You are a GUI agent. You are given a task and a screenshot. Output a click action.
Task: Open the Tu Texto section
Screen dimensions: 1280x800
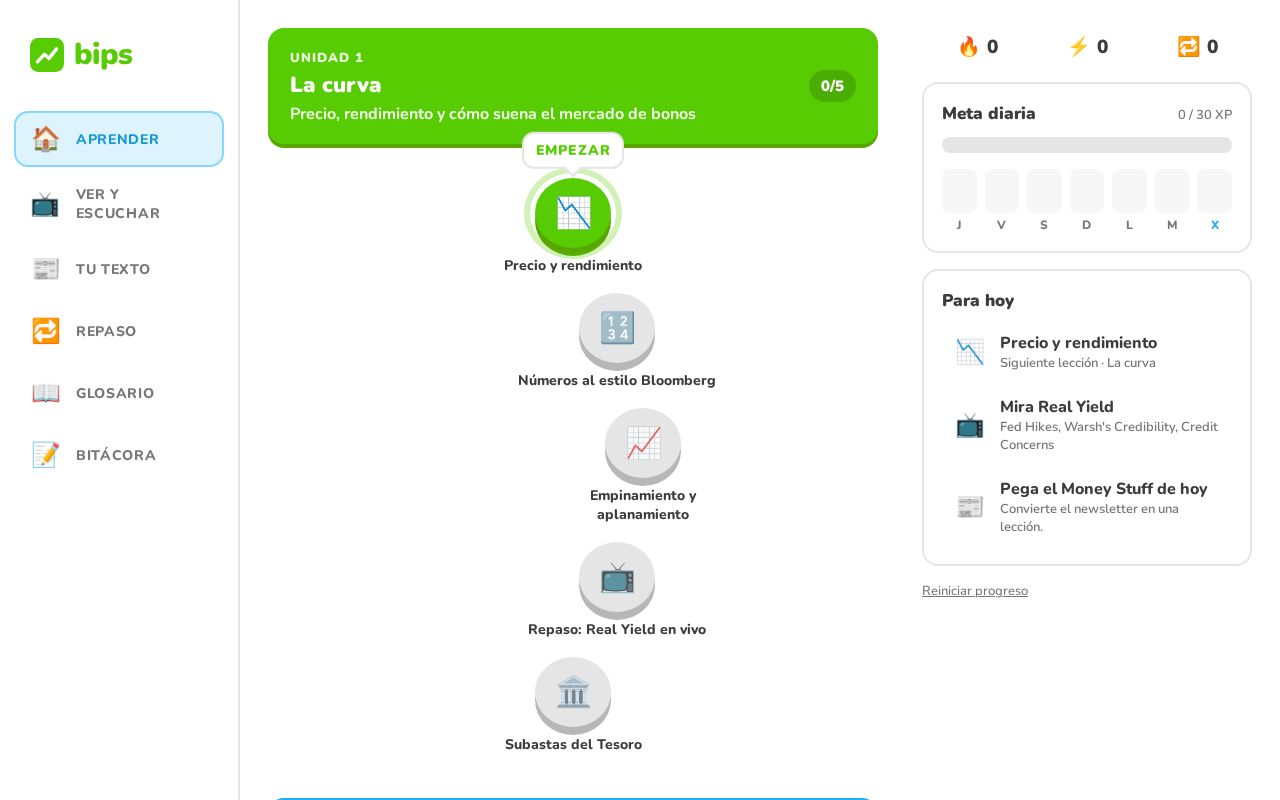tap(119, 269)
